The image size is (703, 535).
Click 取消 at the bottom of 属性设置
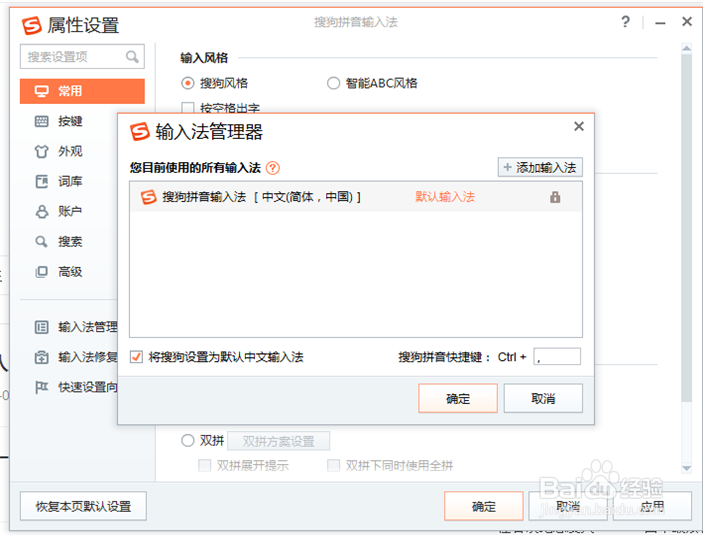pos(568,506)
